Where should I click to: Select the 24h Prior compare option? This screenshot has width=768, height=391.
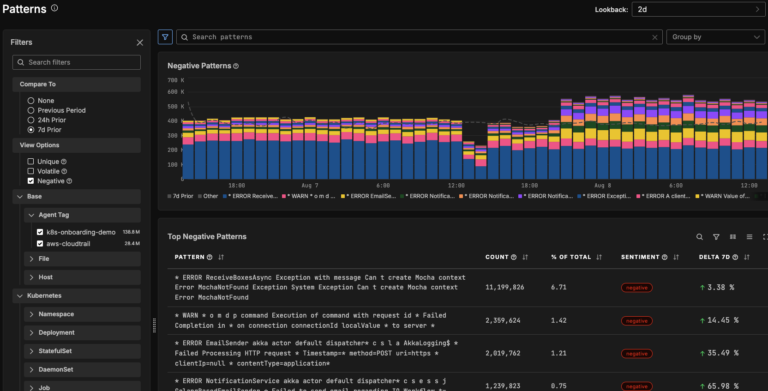31,120
